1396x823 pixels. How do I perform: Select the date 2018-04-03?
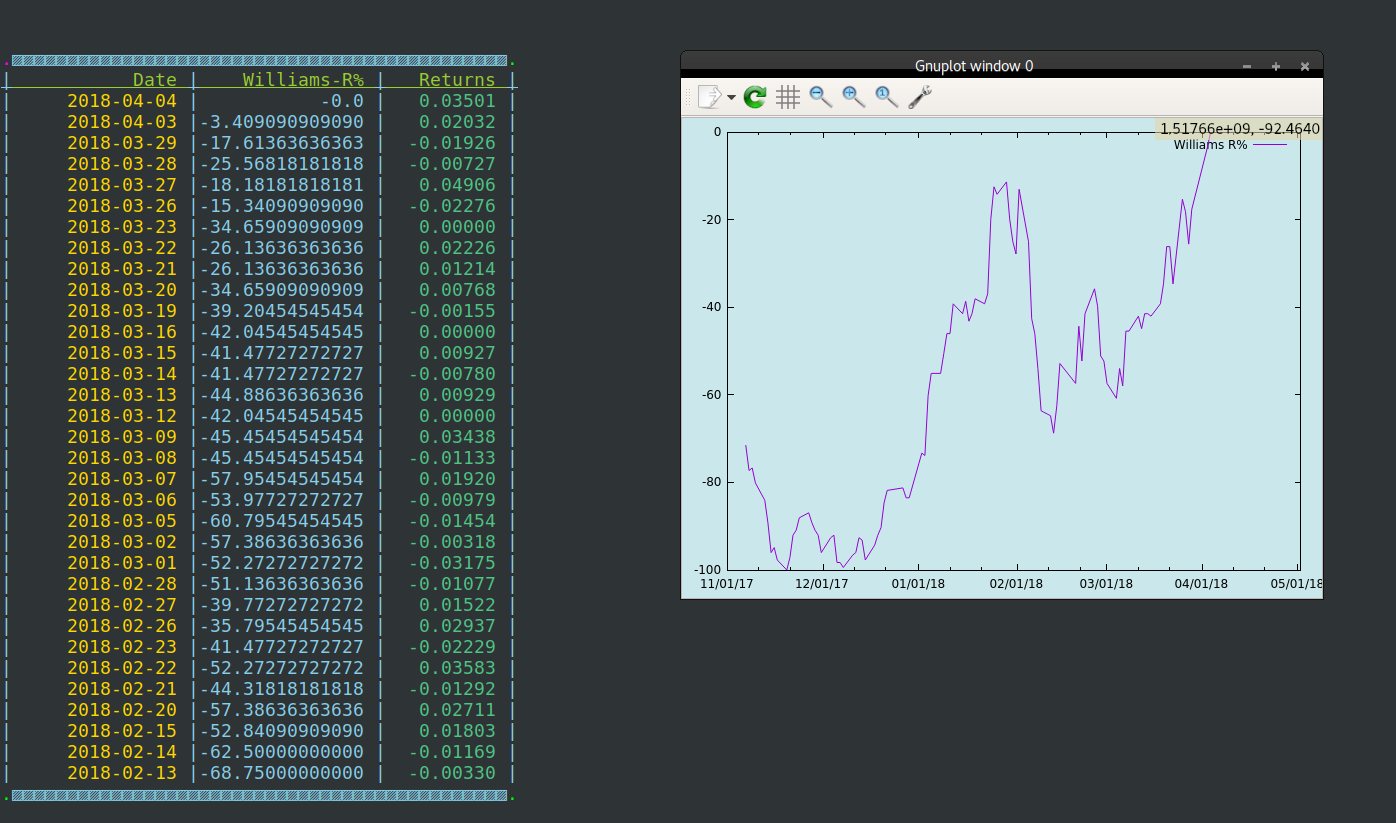click(122, 122)
